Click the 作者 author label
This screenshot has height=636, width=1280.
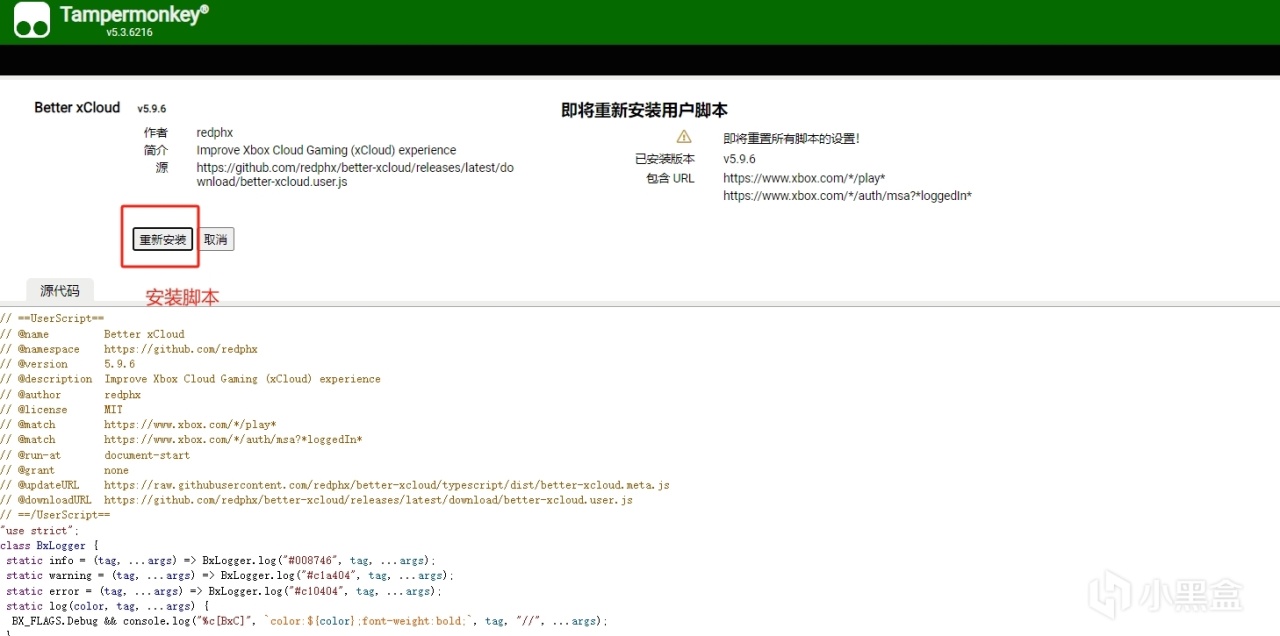point(155,133)
